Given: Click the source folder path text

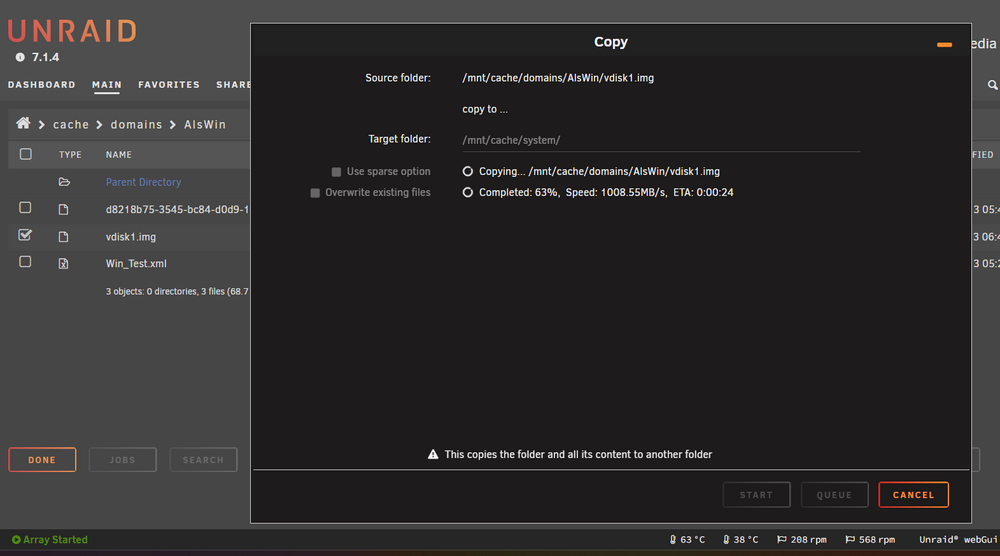Looking at the screenshot, I should (x=558, y=78).
